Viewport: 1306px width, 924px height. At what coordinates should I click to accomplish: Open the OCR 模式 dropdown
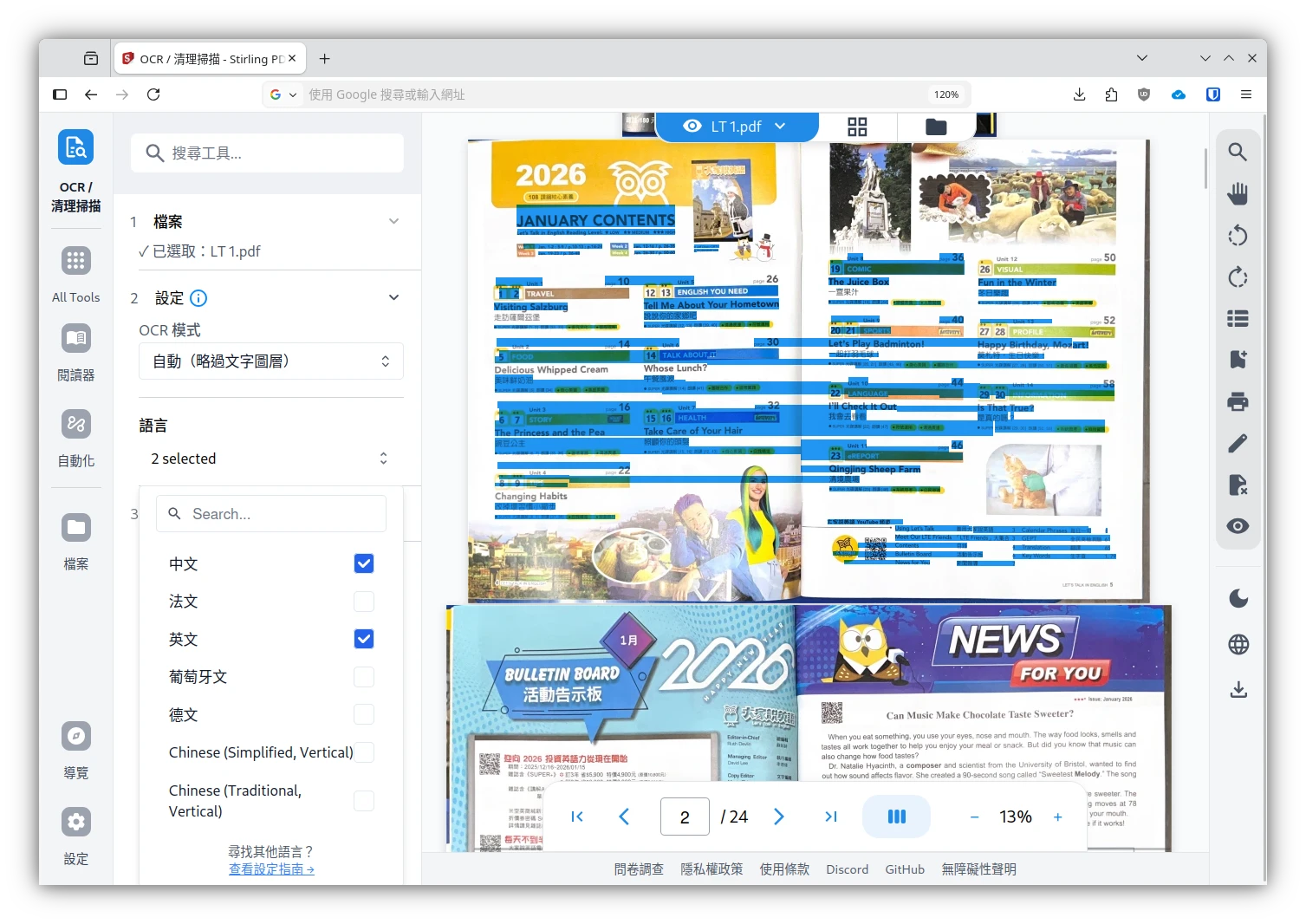pos(270,361)
